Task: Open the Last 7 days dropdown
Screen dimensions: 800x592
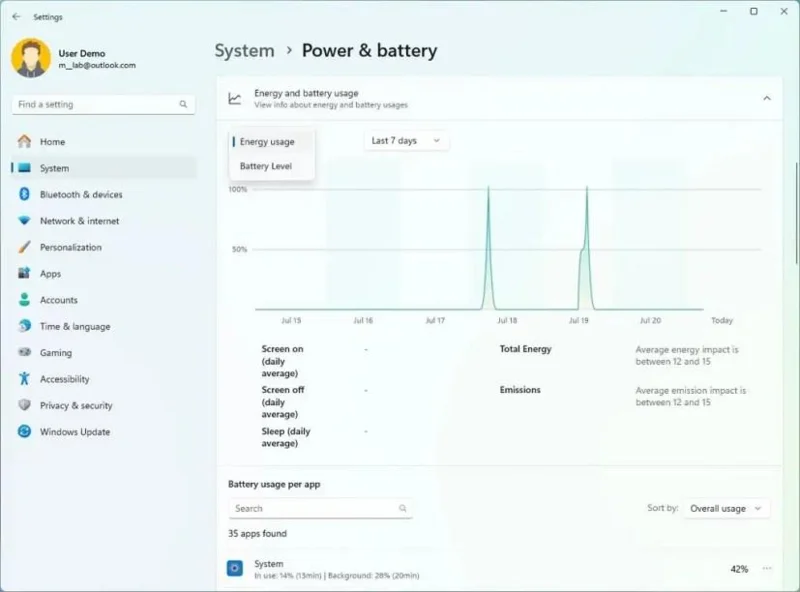Action: pyautogui.click(x=406, y=141)
